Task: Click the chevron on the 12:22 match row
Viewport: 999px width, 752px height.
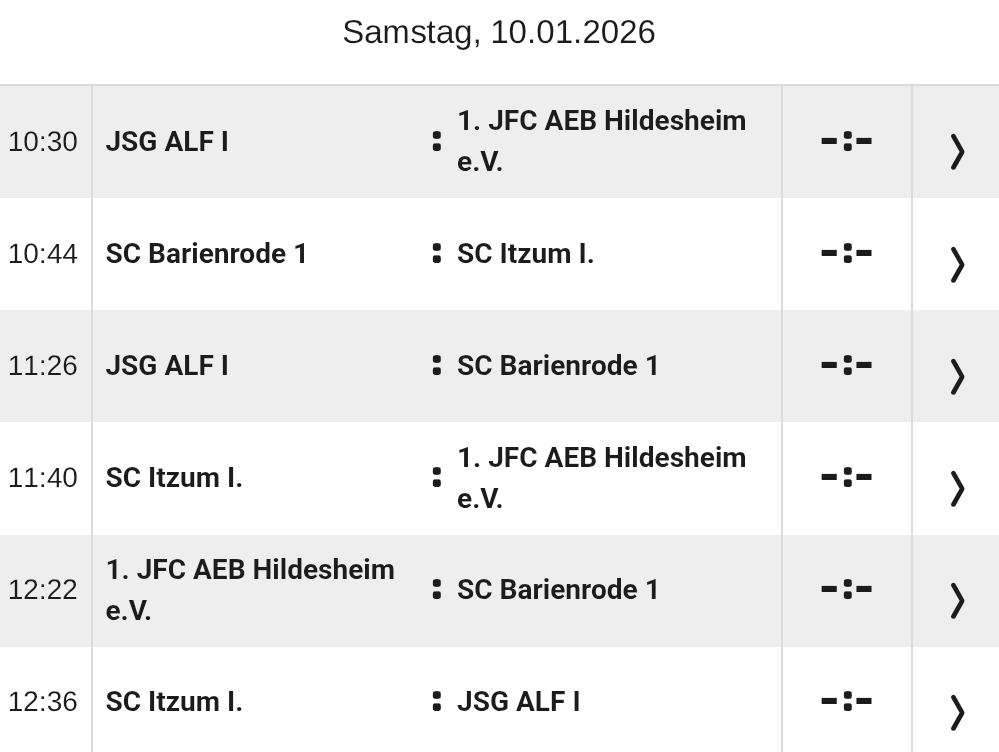Action: 956,599
